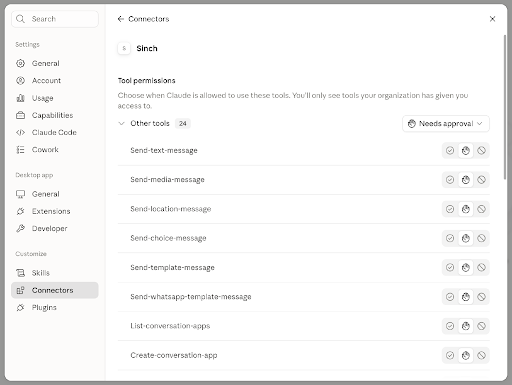Open Claude Code settings

[55, 133]
